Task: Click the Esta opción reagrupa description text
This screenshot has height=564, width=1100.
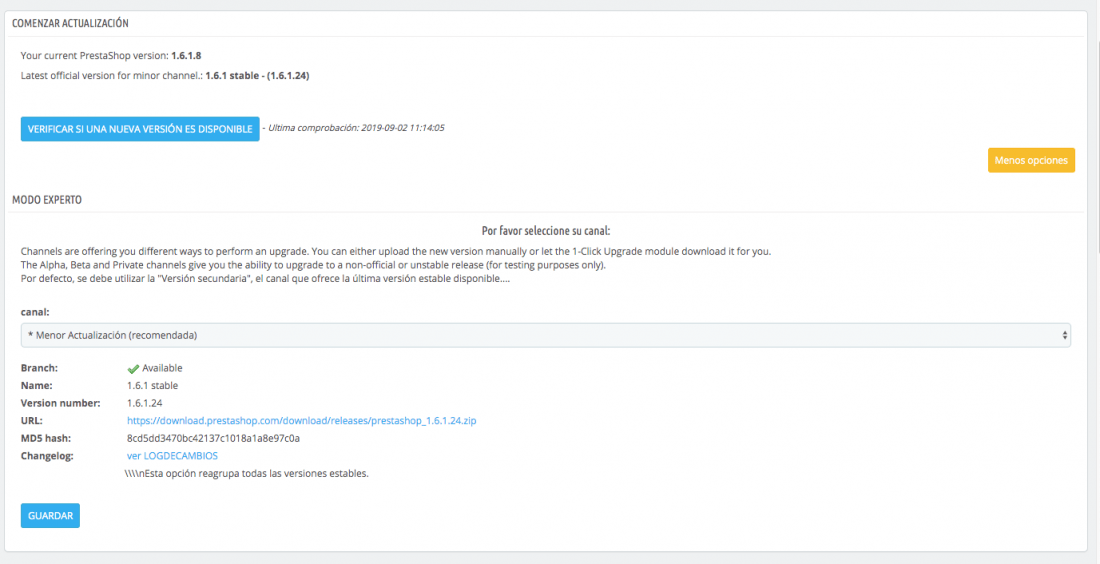Action: [247, 474]
